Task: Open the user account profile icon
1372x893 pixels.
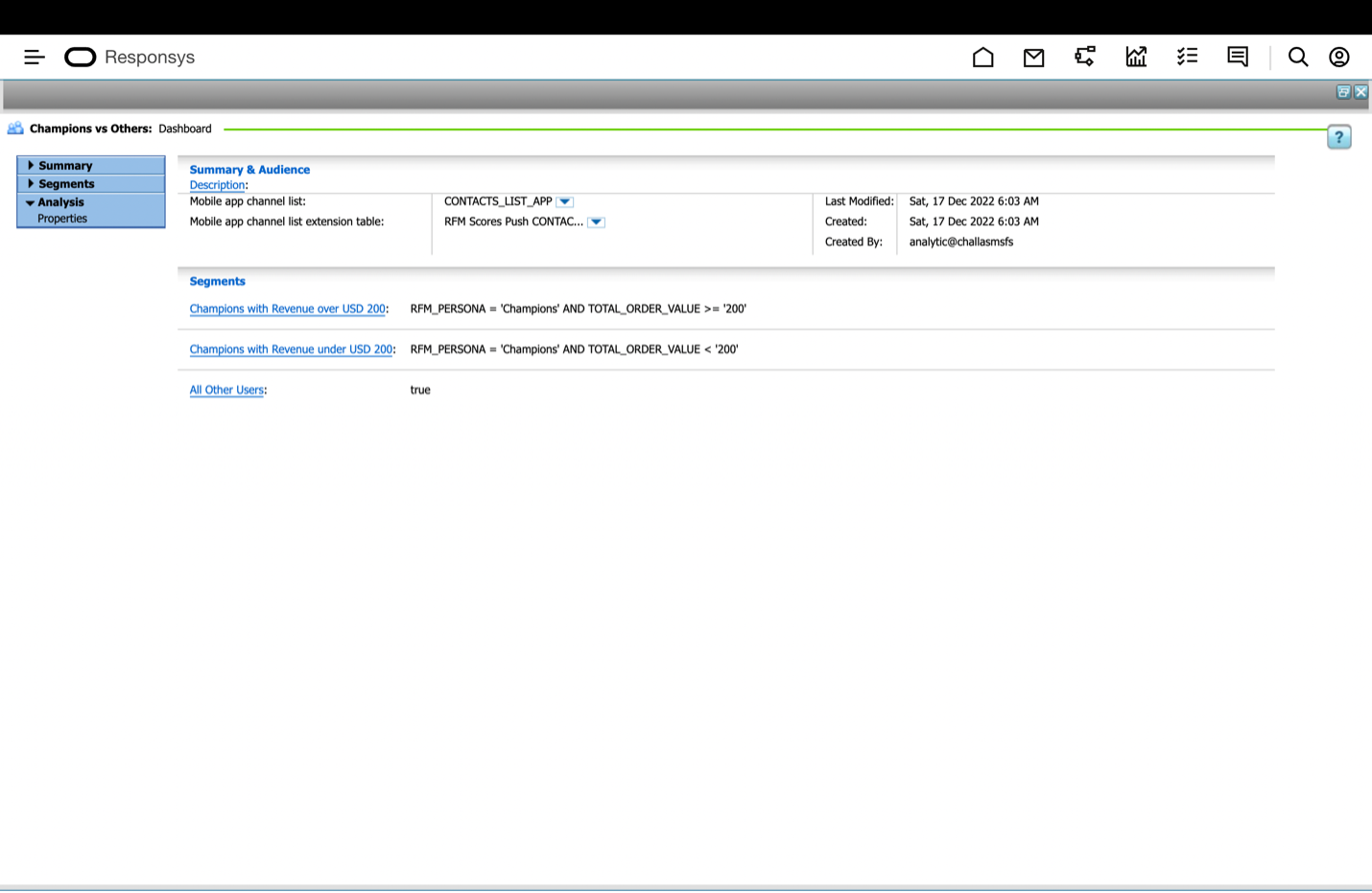Action: tap(1339, 58)
